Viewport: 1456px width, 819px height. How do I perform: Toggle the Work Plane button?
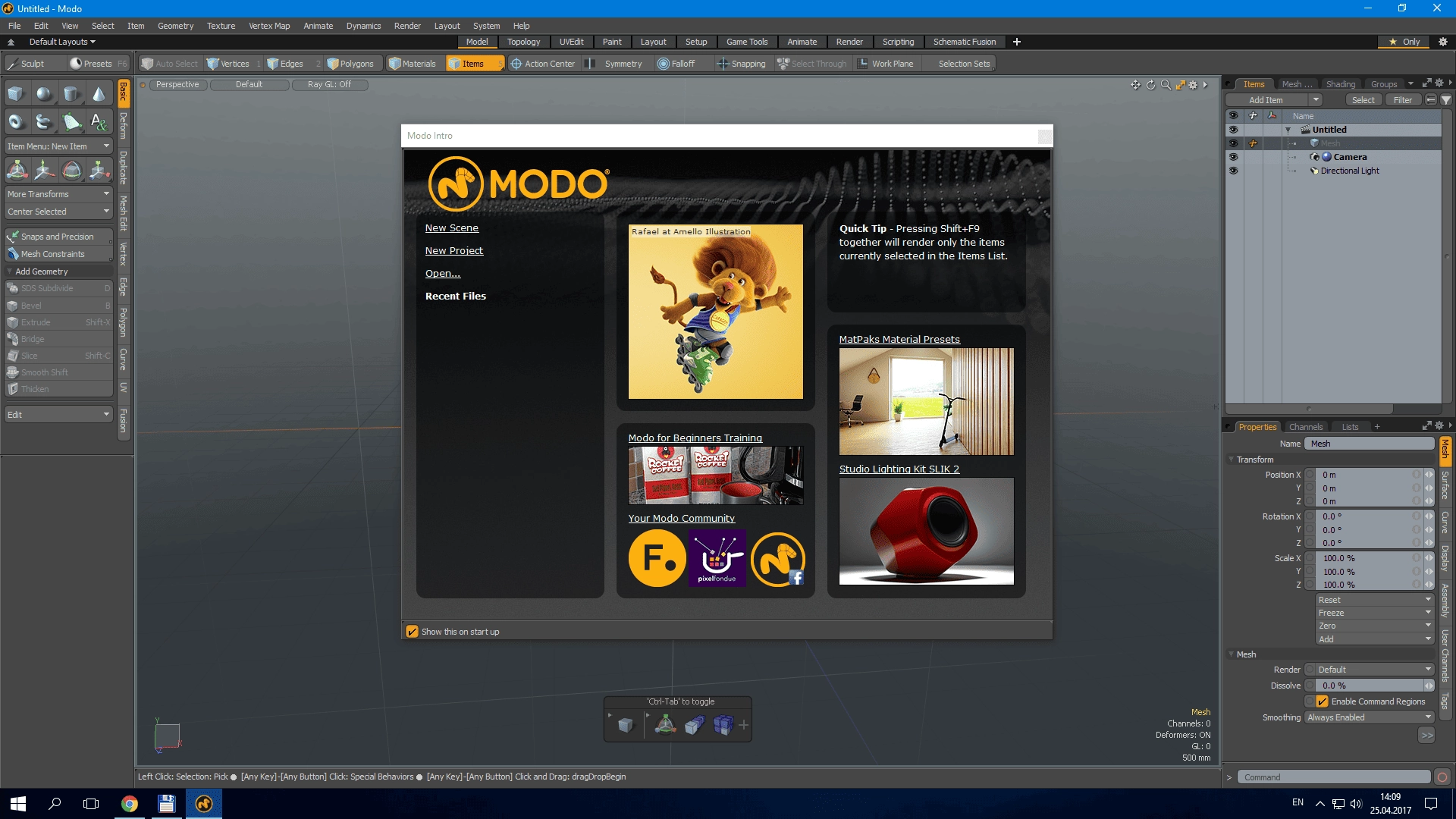coord(886,64)
